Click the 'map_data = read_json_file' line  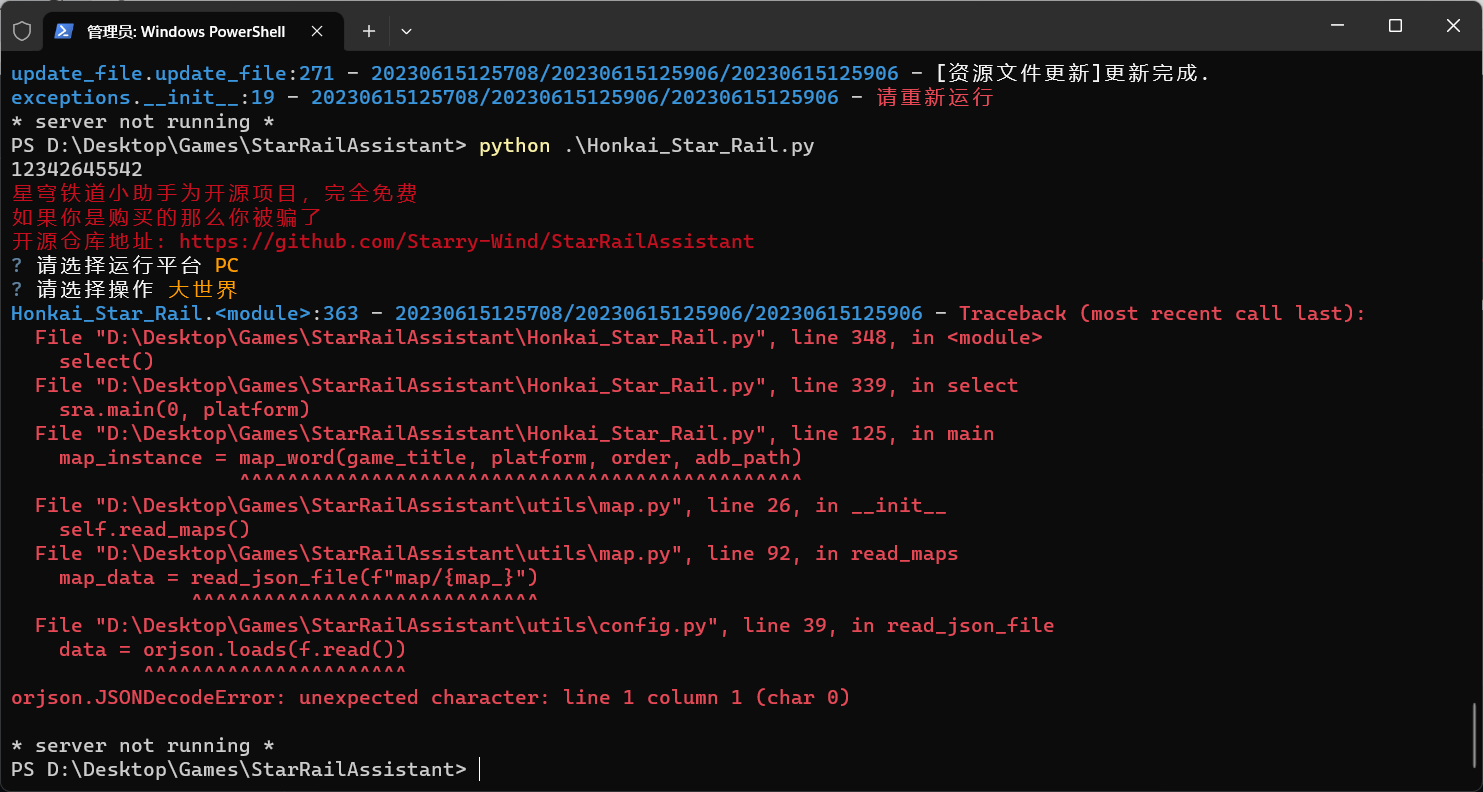(x=299, y=577)
